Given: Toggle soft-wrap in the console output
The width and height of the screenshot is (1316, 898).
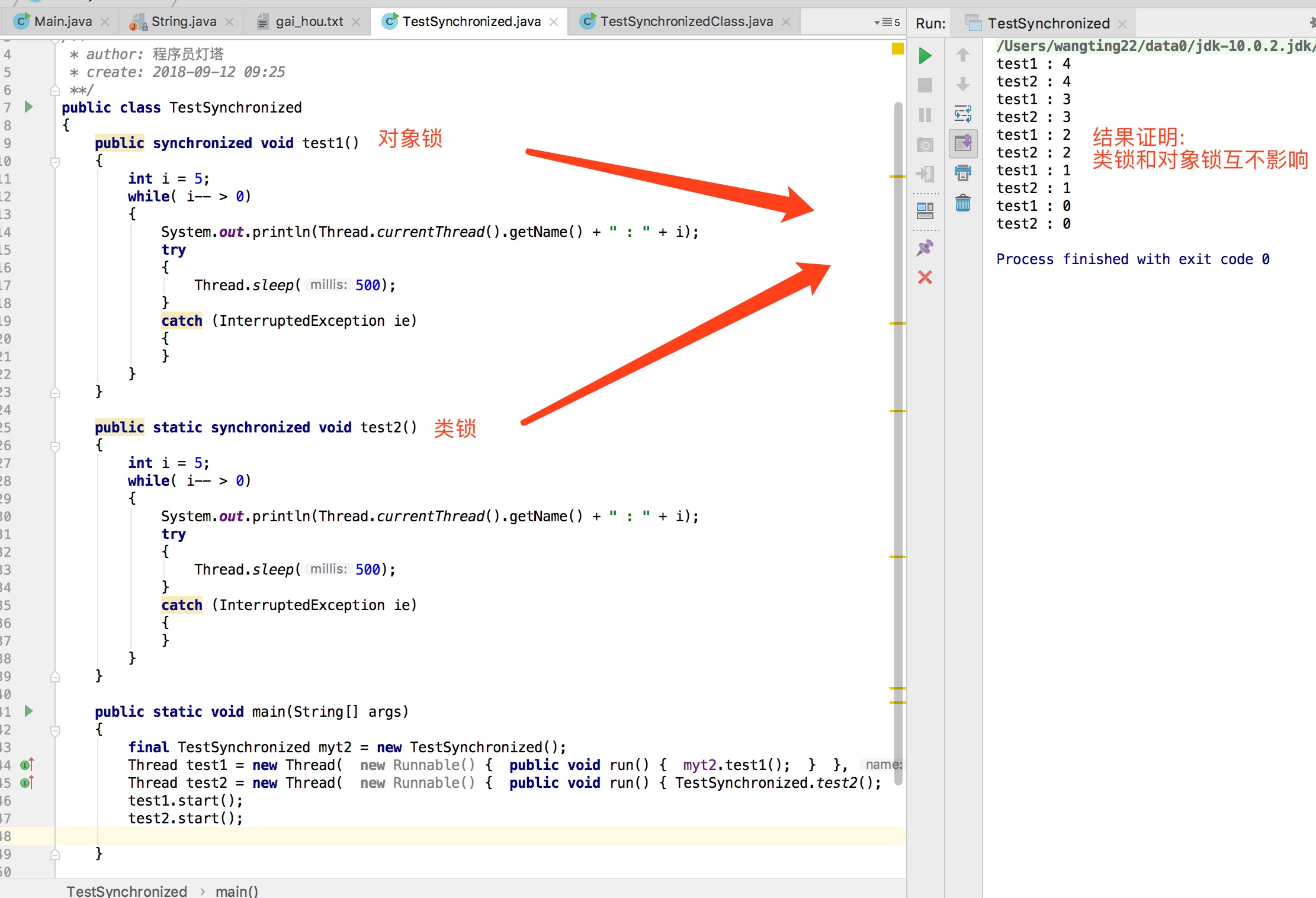Looking at the screenshot, I should 963,114.
